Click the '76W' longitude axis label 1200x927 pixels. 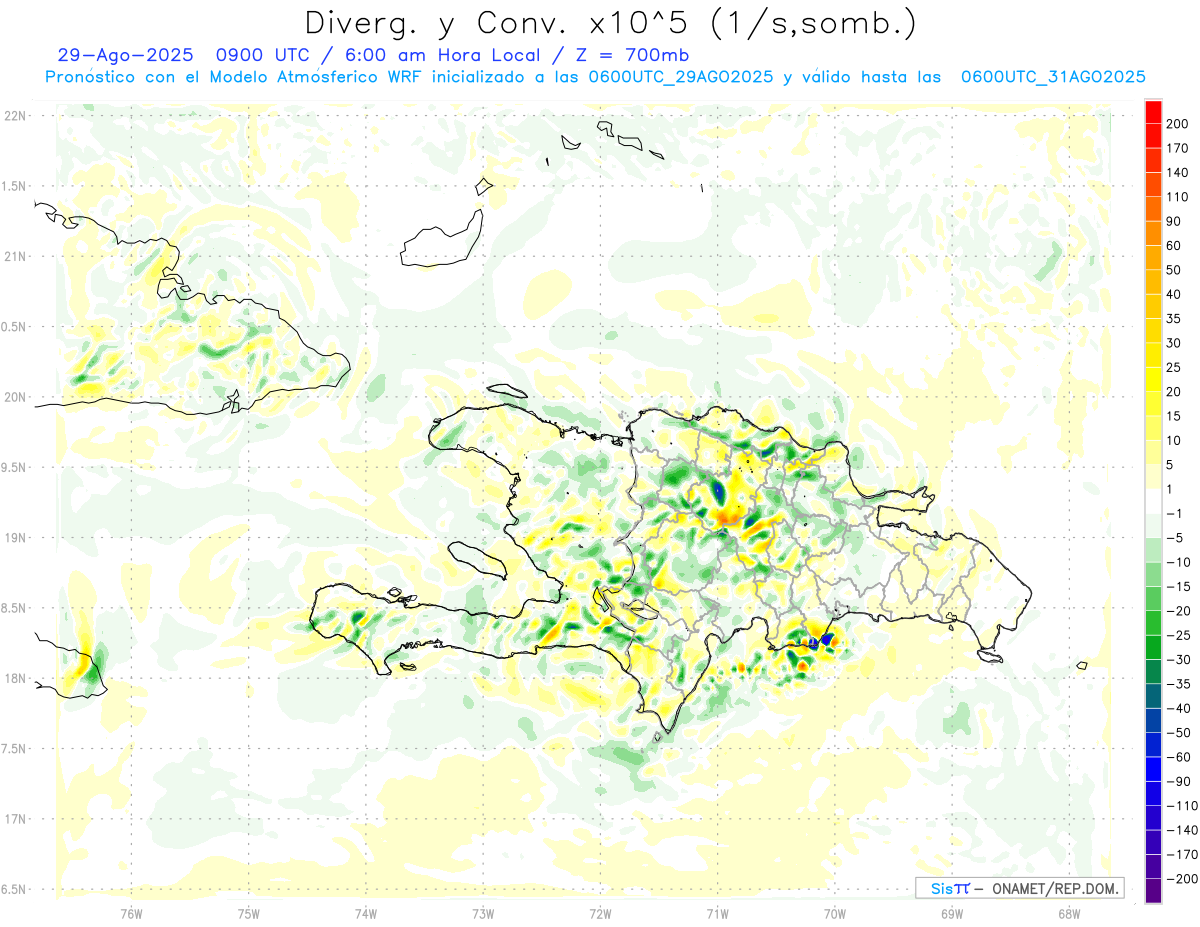(x=131, y=913)
